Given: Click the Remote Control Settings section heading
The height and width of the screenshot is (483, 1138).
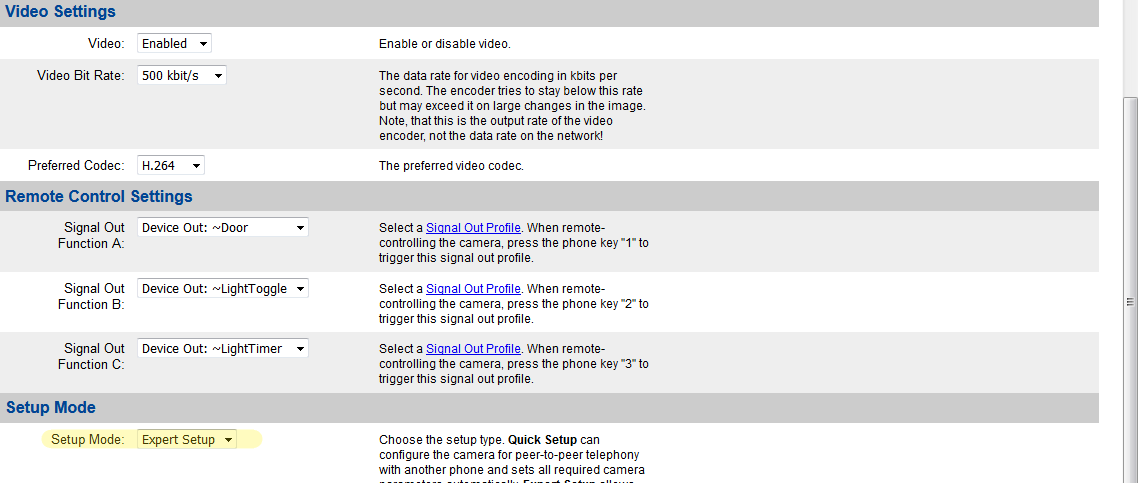Looking at the screenshot, I should click(99, 196).
